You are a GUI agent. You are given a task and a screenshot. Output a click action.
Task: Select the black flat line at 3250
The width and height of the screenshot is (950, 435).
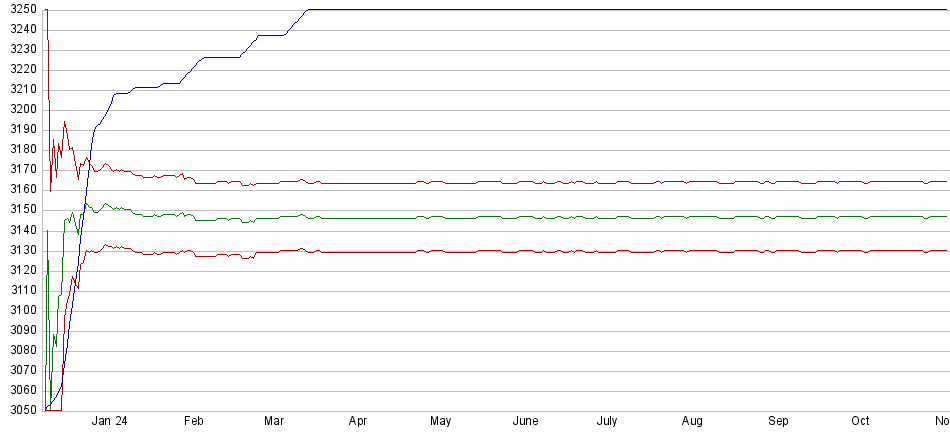pyautogui.click(x=600, y=10)
